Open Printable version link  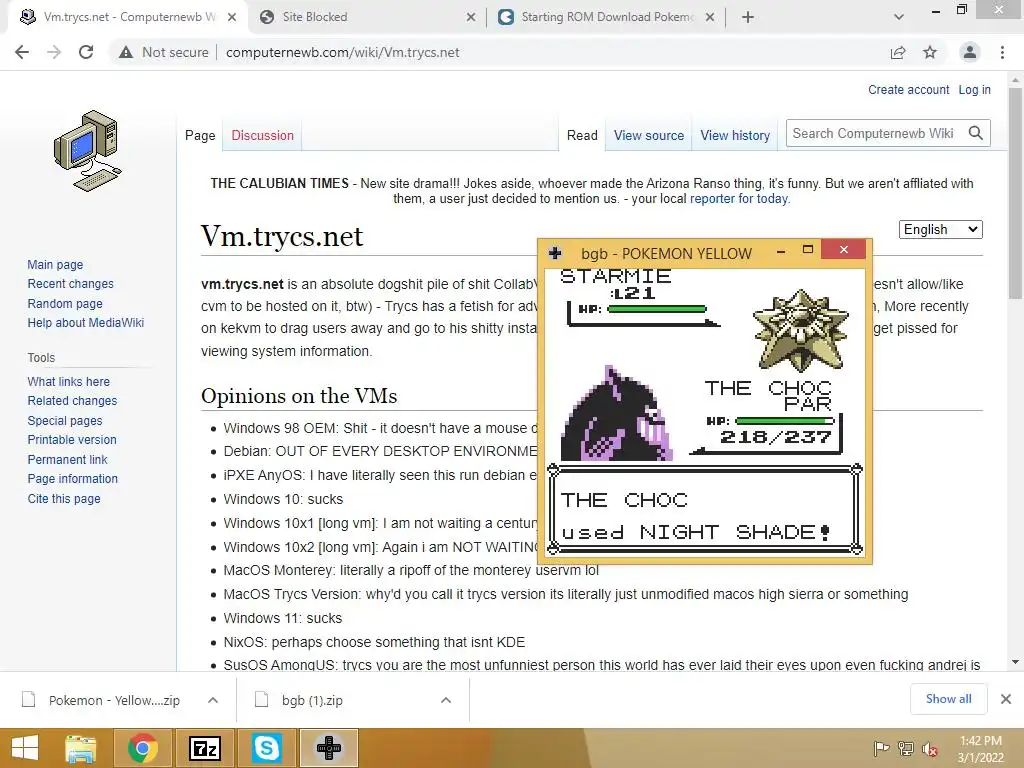72,440
